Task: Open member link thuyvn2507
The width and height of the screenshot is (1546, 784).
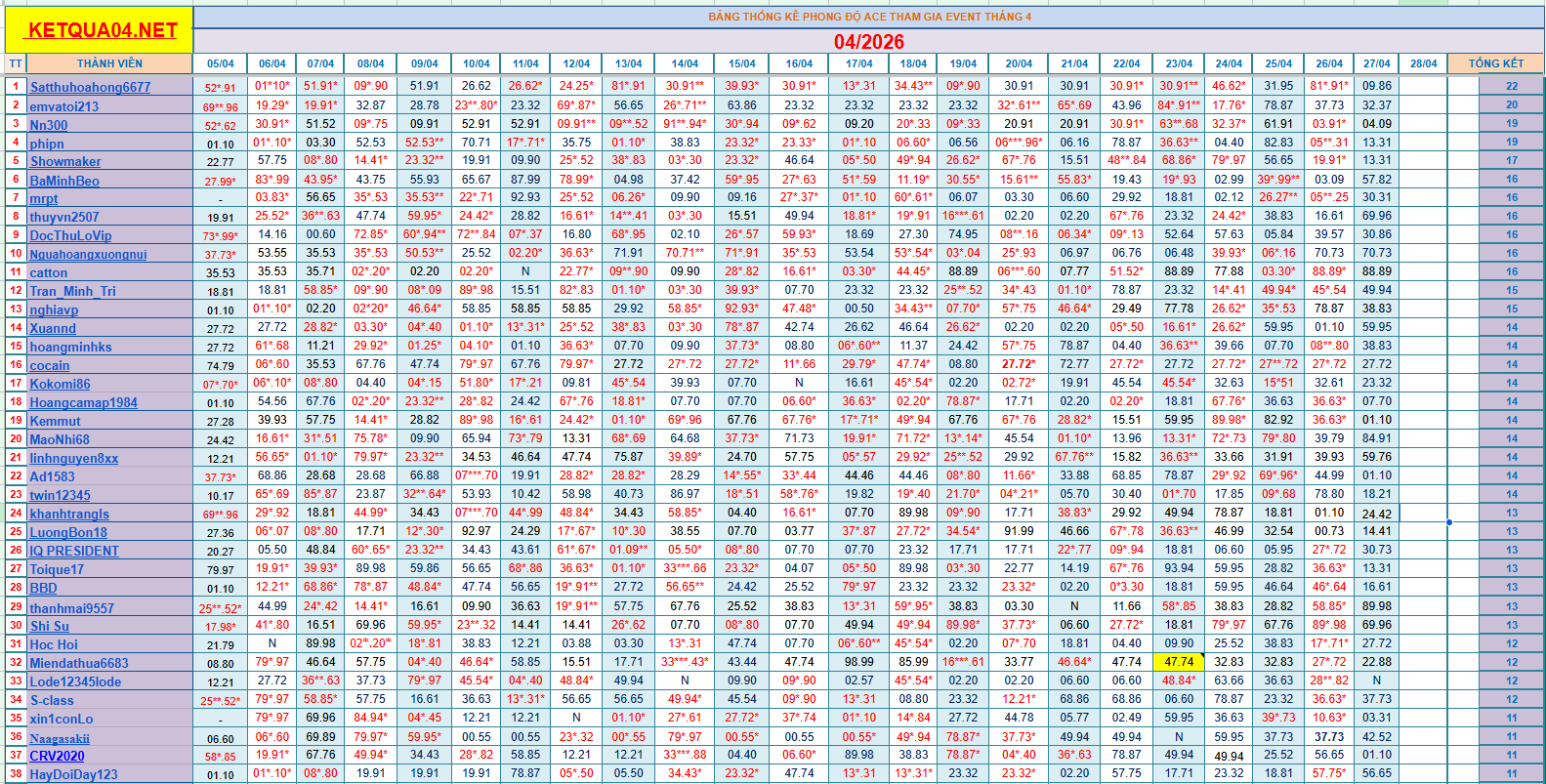Action: [x=63, y=217]
